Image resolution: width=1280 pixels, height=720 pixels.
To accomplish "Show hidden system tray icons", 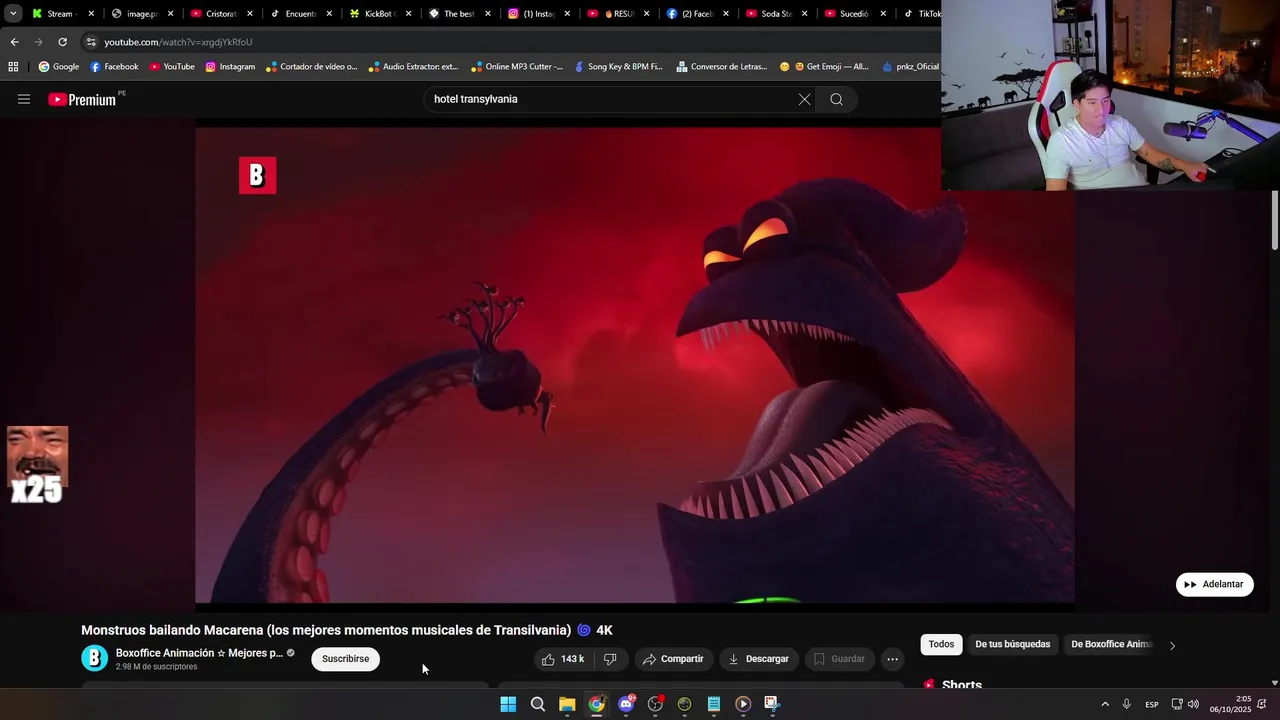I will point(1105,704).
